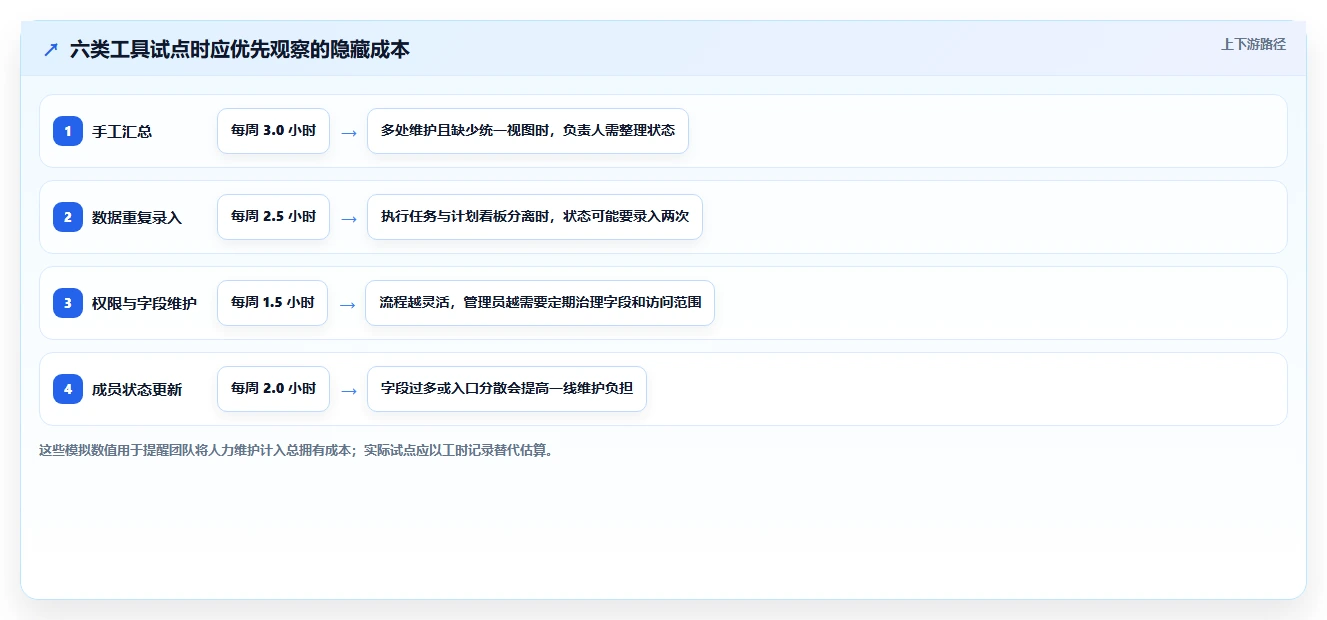
Task: Select the 手工汇总 row label
Action: coord(122,131)
